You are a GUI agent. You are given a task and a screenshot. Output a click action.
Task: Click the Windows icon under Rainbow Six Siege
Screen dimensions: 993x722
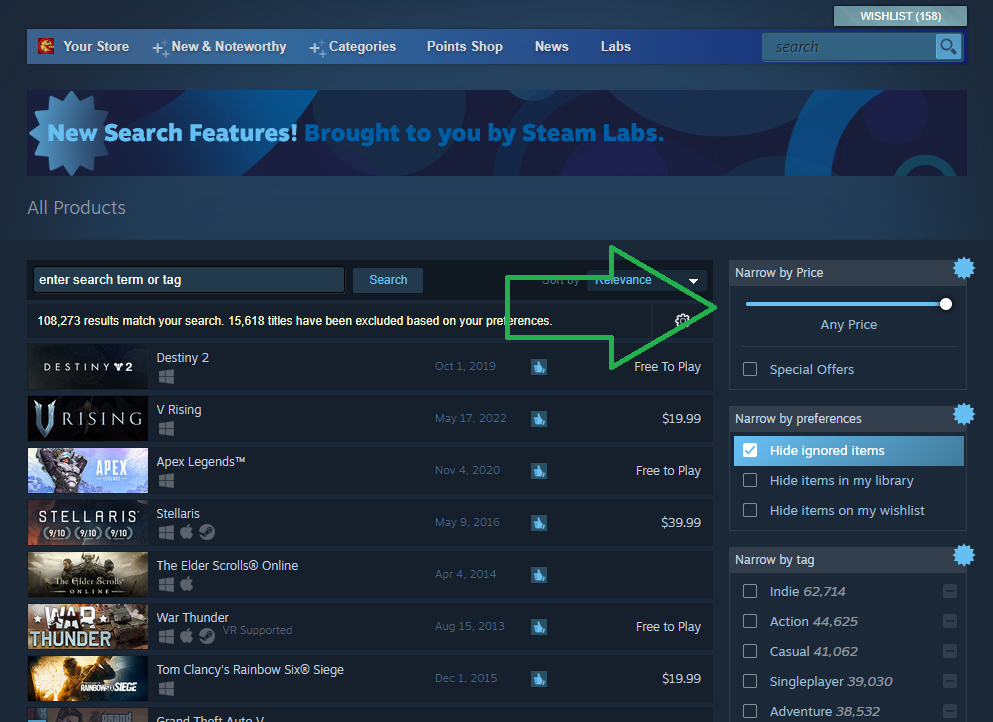pyautogui.click(x=166, y=688)
